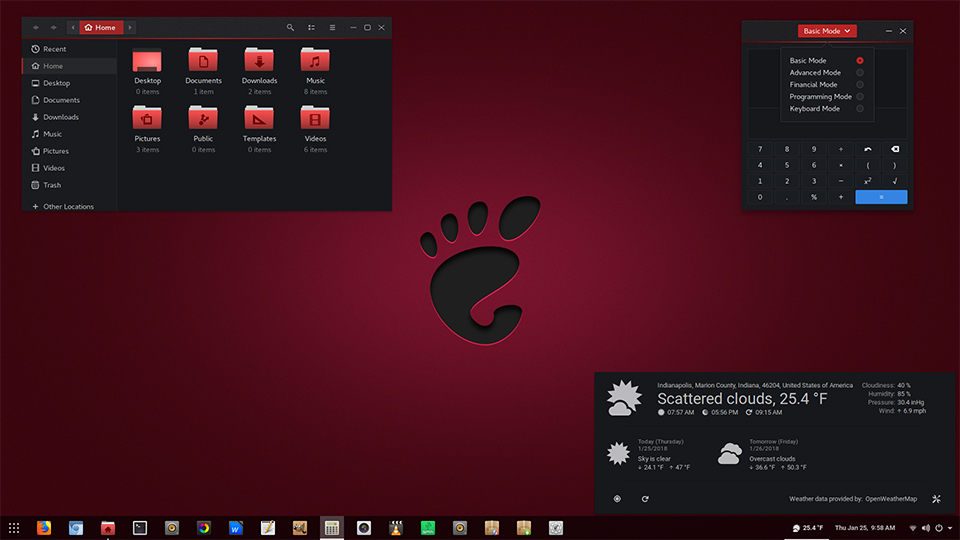The image size is (960, 540).
Task: Launch Firefox from the taskbar
Action: (44, 528)
